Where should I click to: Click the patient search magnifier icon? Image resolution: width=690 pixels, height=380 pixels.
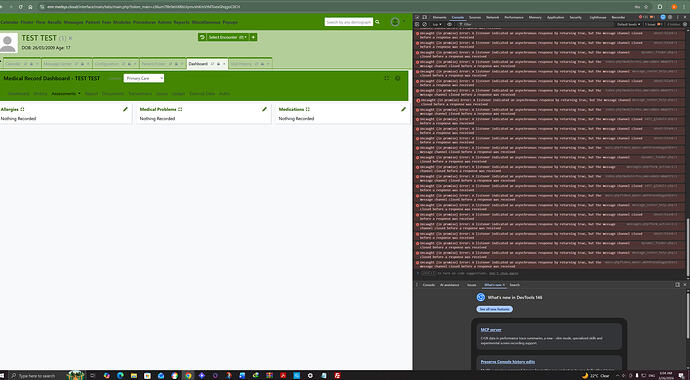coord(377,22)
